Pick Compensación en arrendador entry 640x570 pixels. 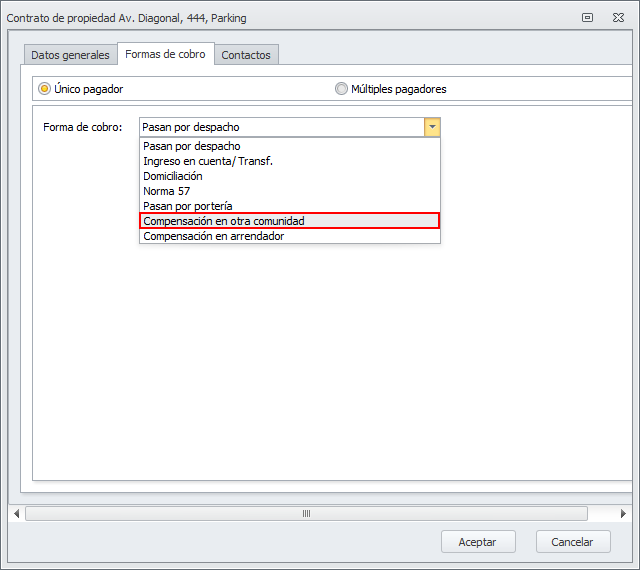click(290, 236)
